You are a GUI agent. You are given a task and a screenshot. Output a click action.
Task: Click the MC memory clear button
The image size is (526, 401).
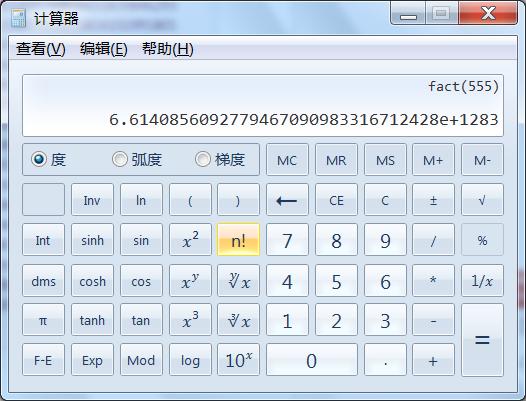tap(287, 160)
